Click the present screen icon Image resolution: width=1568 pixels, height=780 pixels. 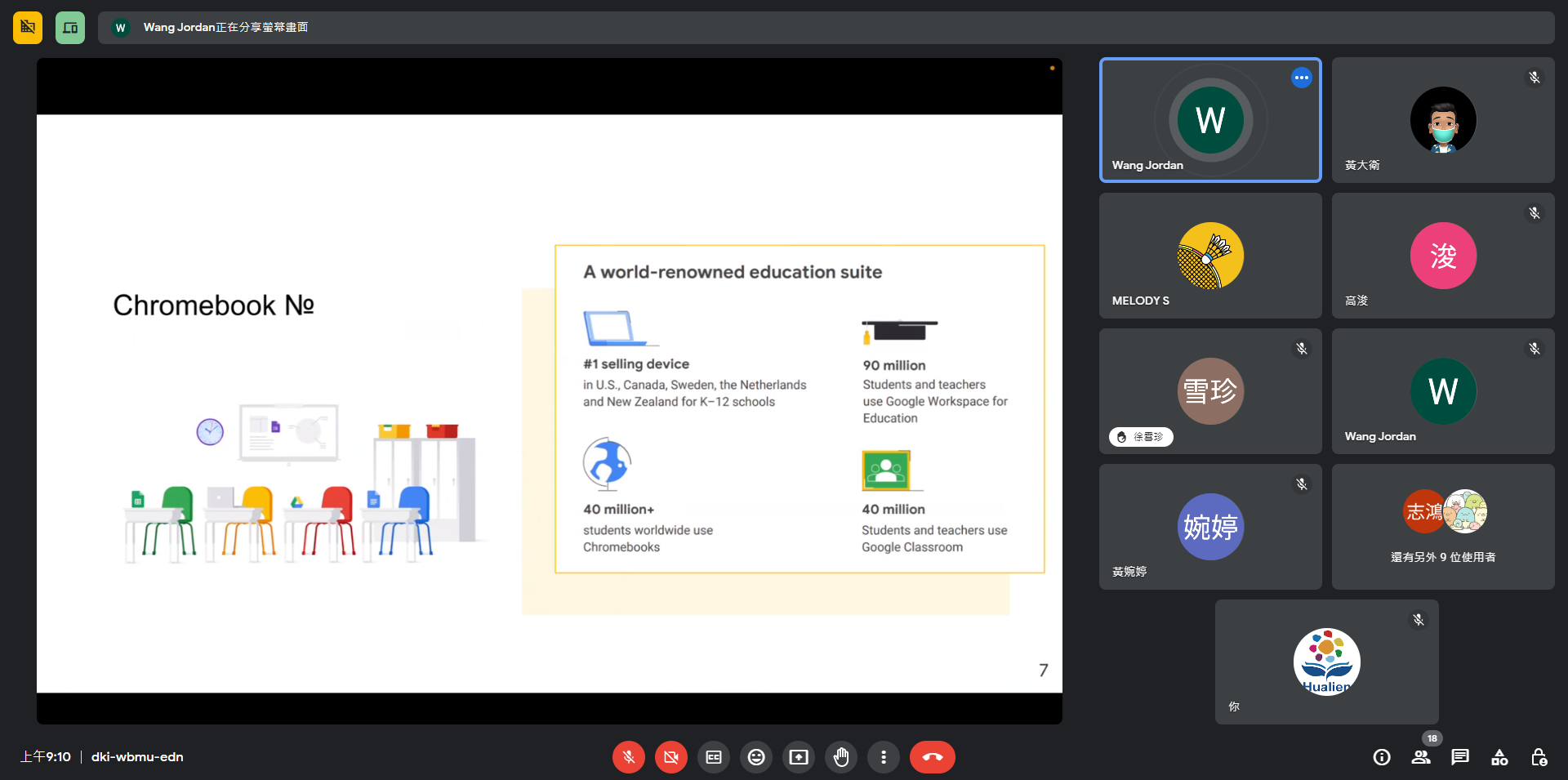(x=799, y=757)
